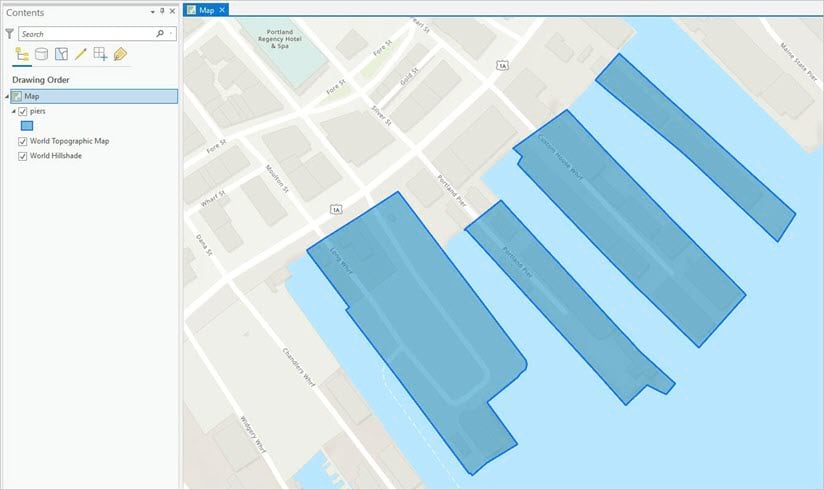Image resolution: width=824 pixels, height=490 pixels.
Task: Click the Maine State Pier label
Action: 799,62
